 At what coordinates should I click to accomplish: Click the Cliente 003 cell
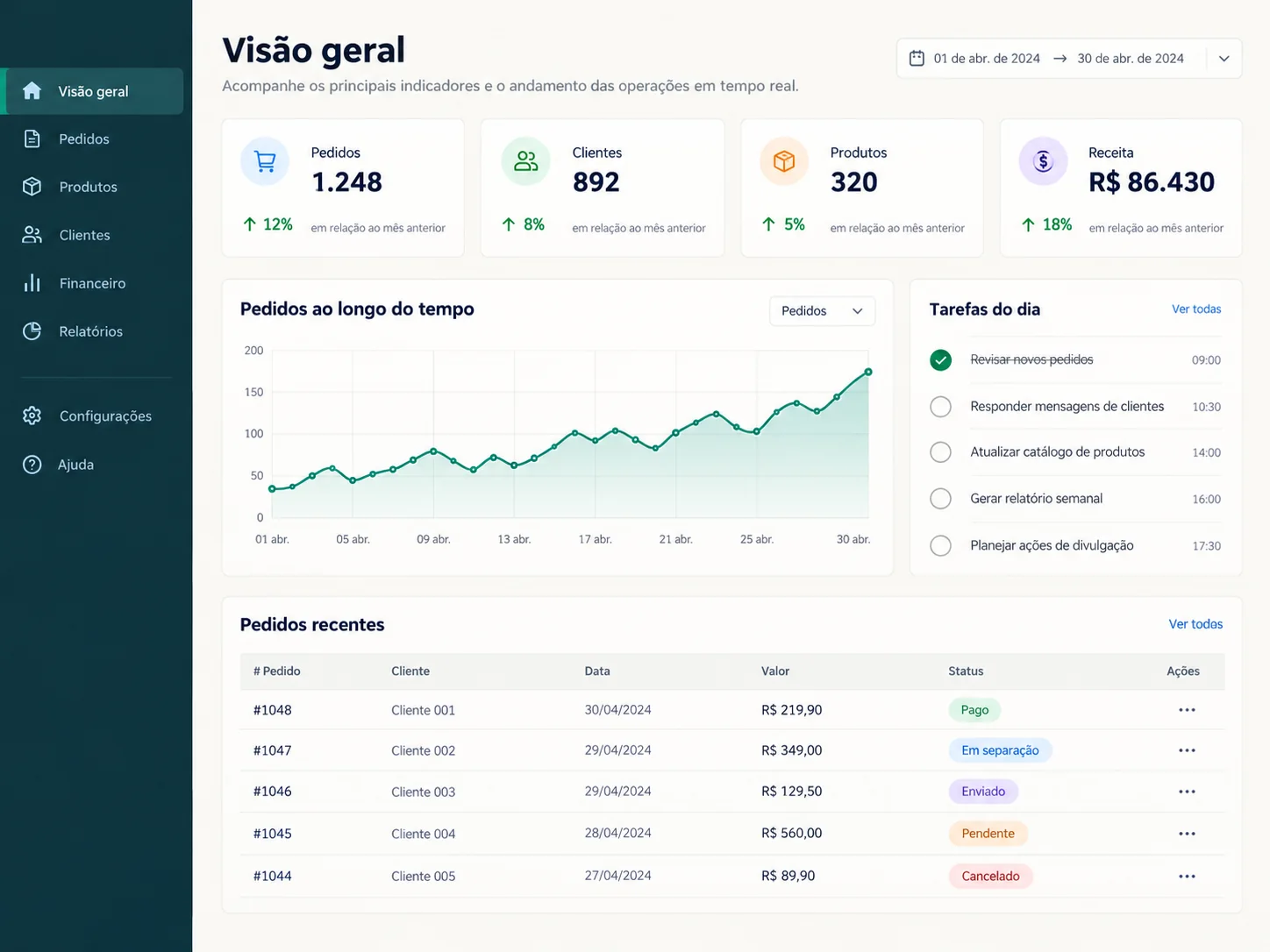coord(423,792)
